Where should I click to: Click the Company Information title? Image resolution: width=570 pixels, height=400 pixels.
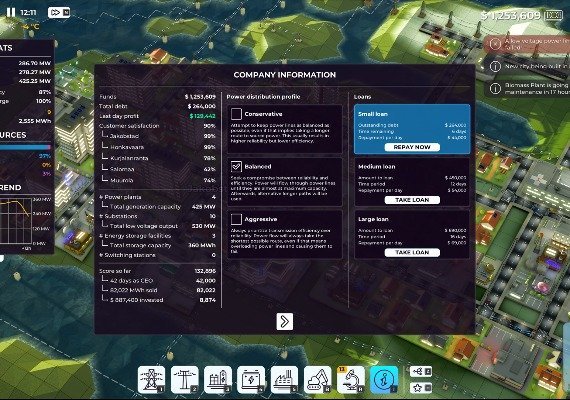pos(285,75)
